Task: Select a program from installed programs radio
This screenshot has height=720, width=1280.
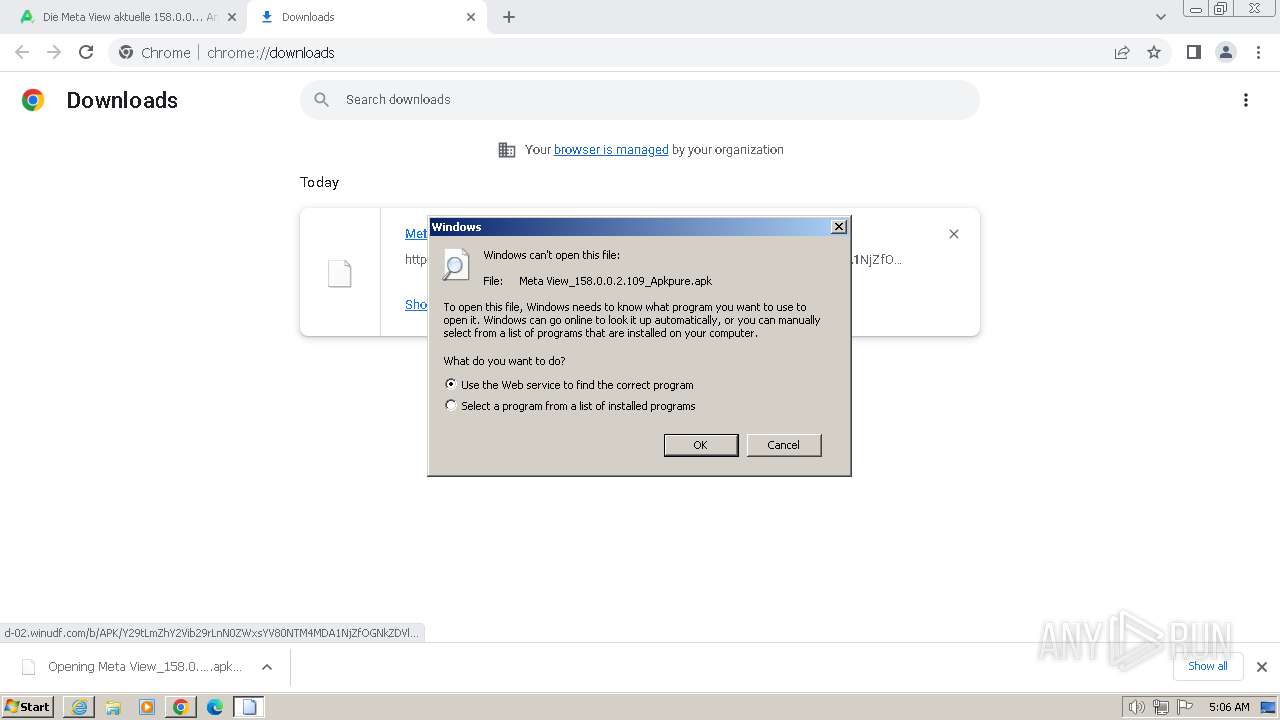Action: pos(450,406)
